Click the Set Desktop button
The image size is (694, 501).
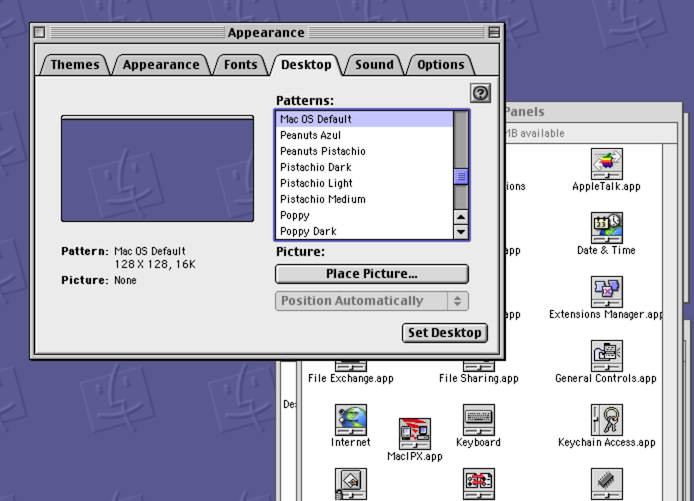pos(445,333)
